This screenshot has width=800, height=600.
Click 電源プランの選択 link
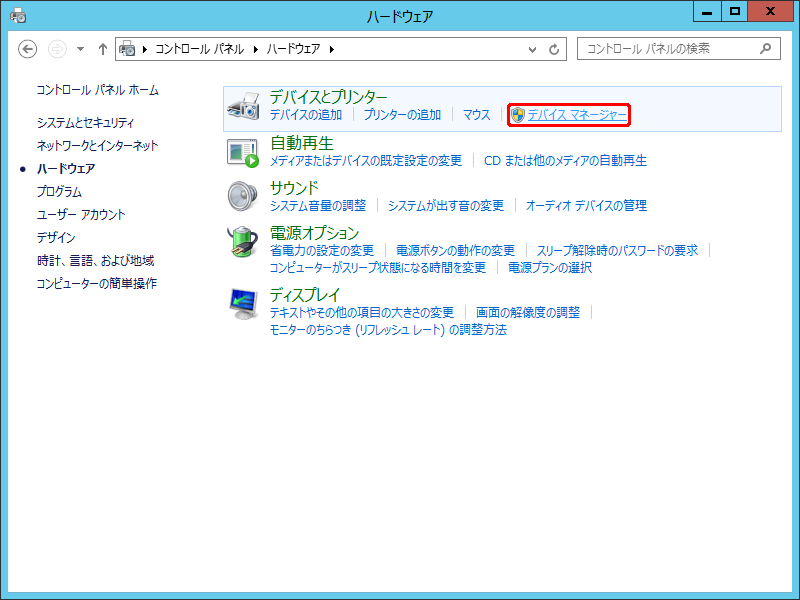pyautogui.click(x=550, y=267)
